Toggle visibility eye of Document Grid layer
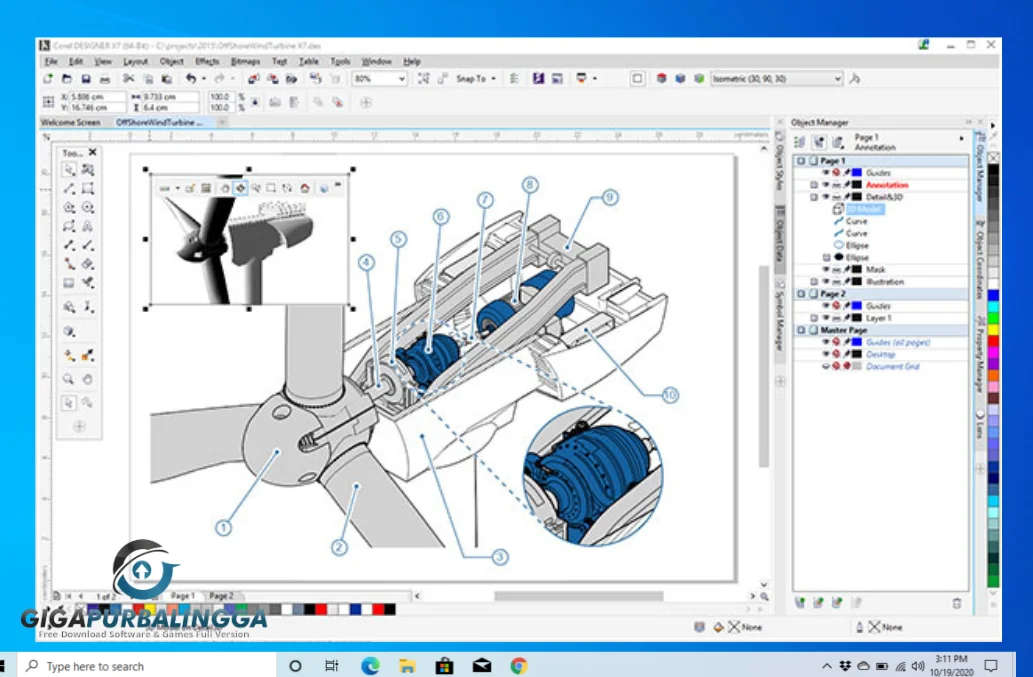Screen dimensions: 1033x677 pyautogui.click(x=825, y=366)
